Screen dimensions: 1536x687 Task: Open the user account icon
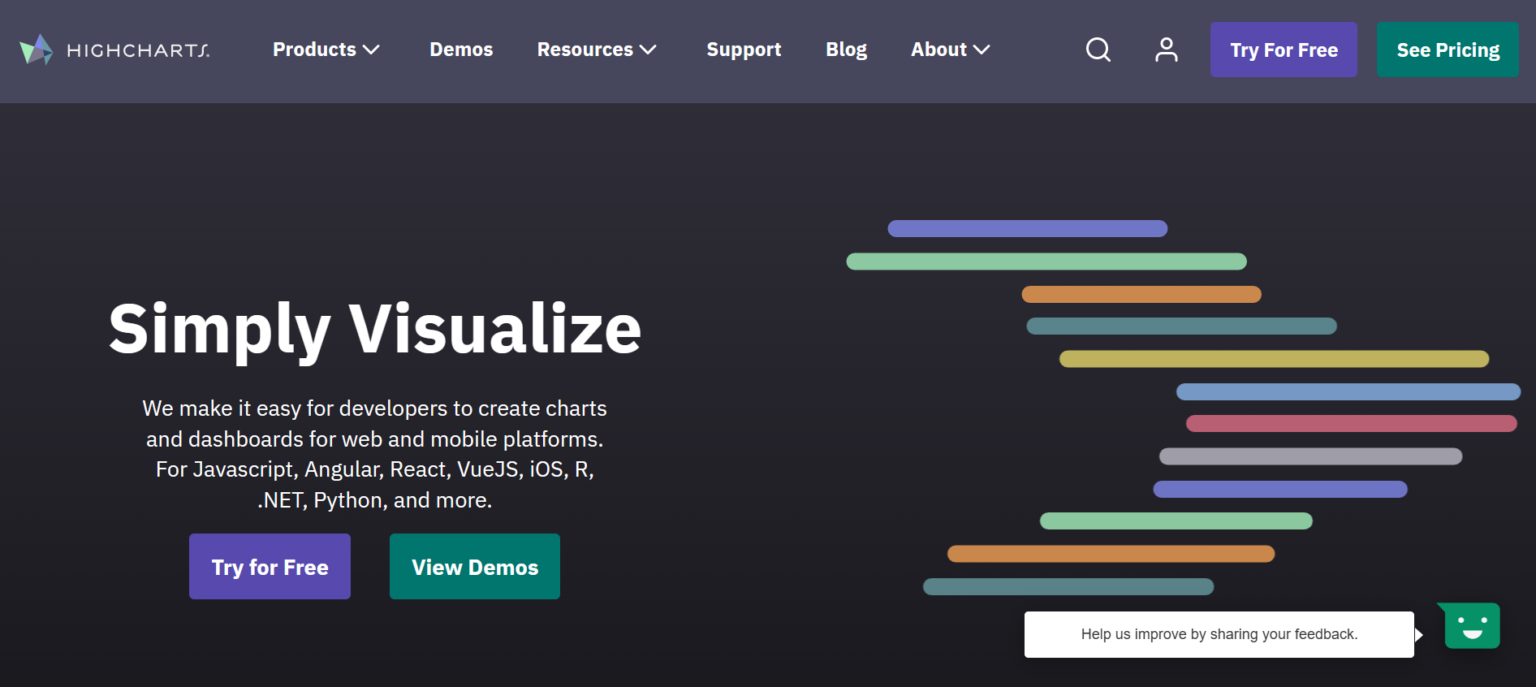(x=1166, y=50)
